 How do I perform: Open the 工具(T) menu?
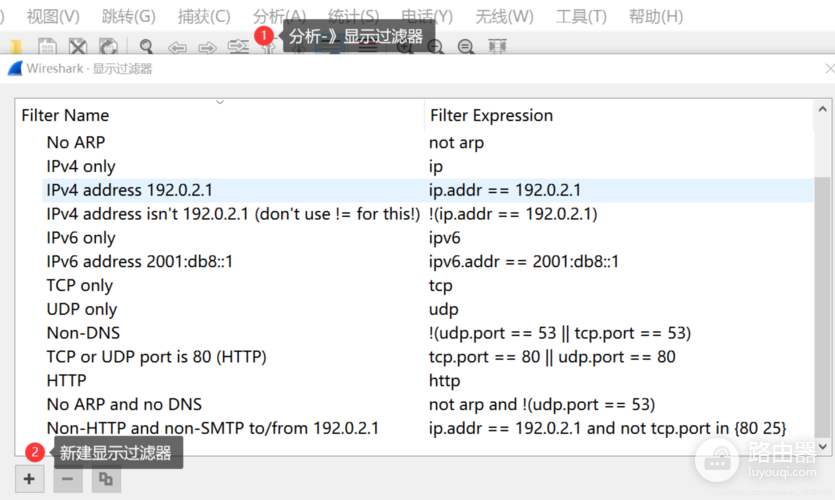[581, 16]
